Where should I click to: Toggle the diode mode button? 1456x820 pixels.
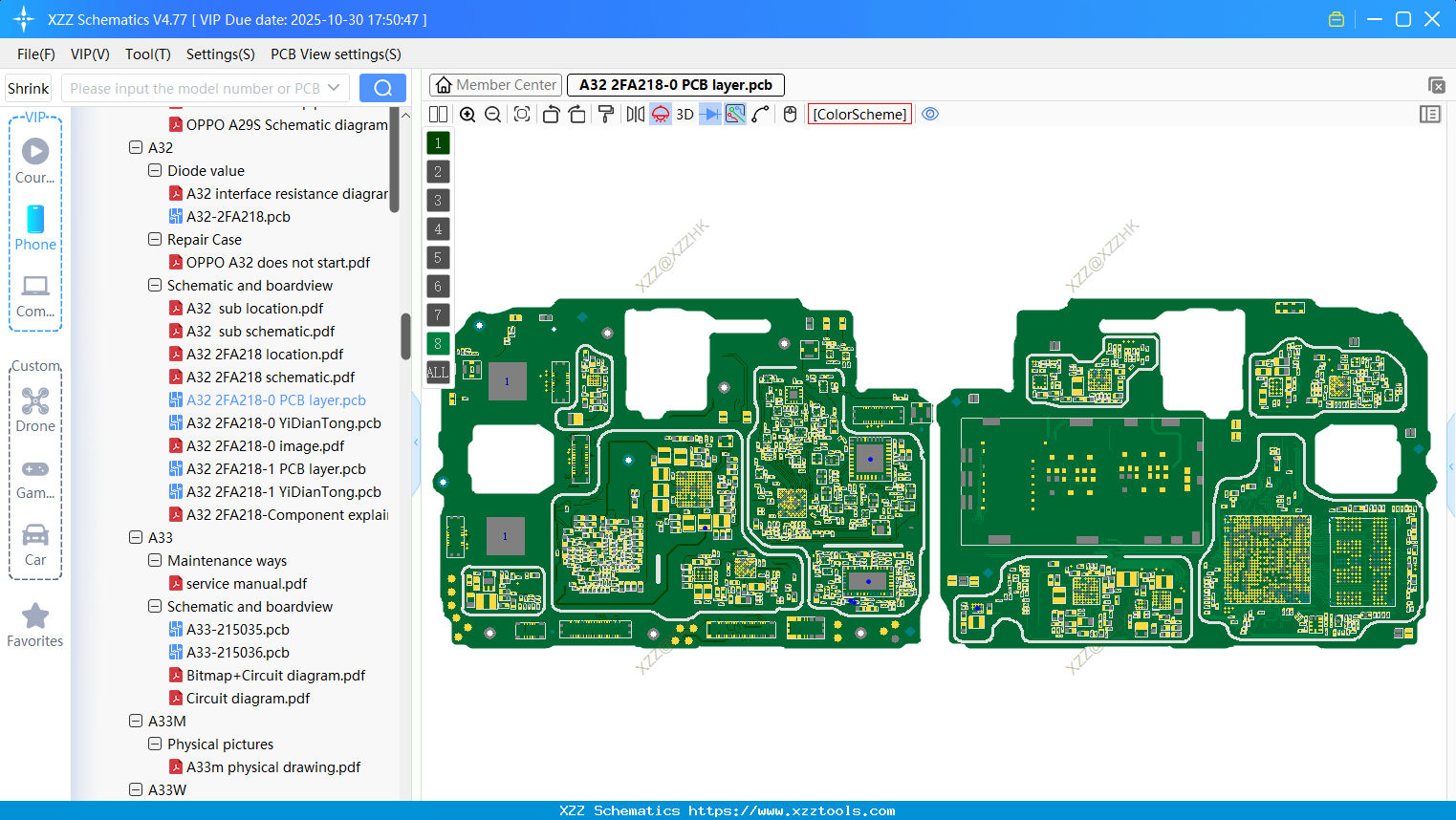710,114
